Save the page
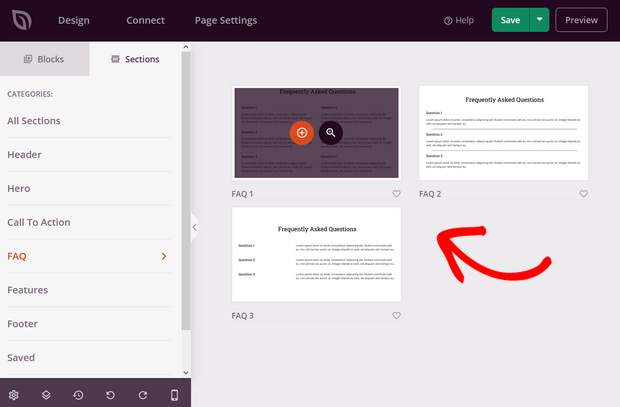The height and width of the screenshot is (407, 620). tap(510, 20)
